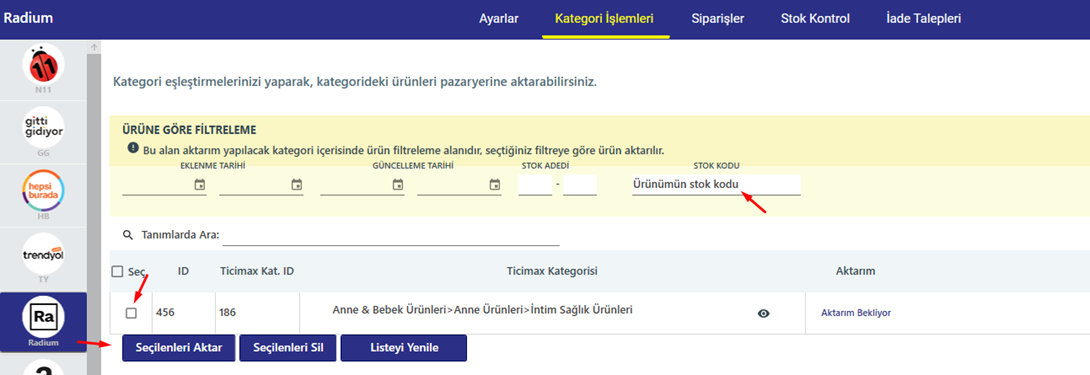
Task: Open the first Eklenme Tarihi calendar picker
Action: pyautogui.click(x=200, y=184)
